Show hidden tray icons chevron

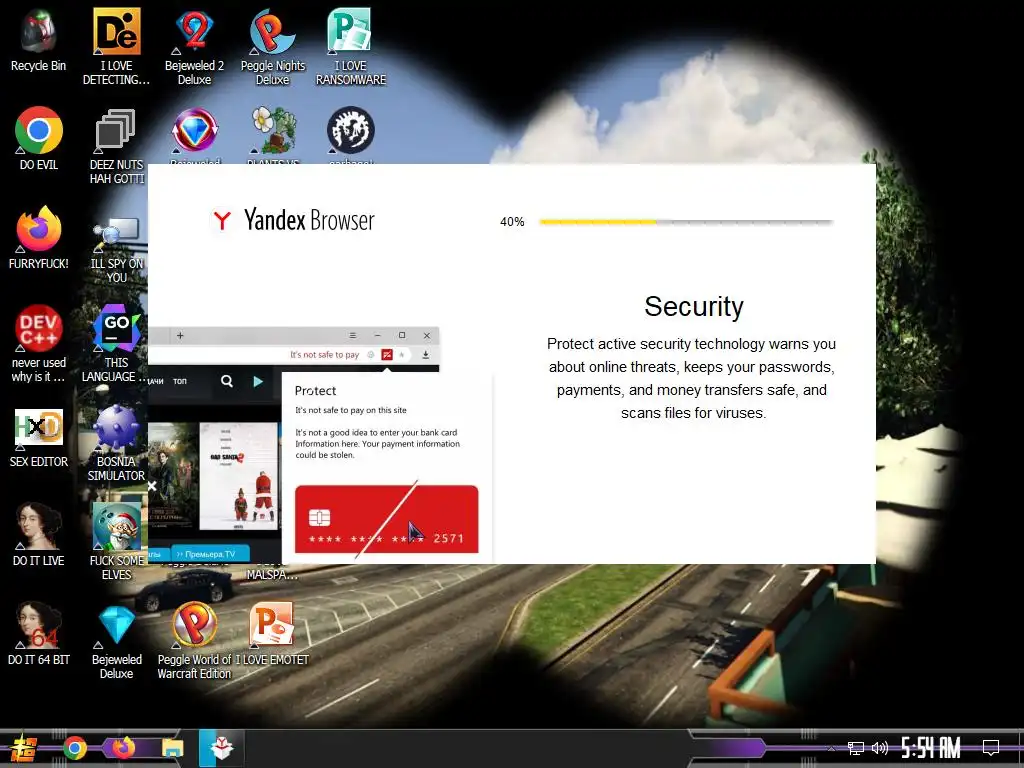[831, 749]
